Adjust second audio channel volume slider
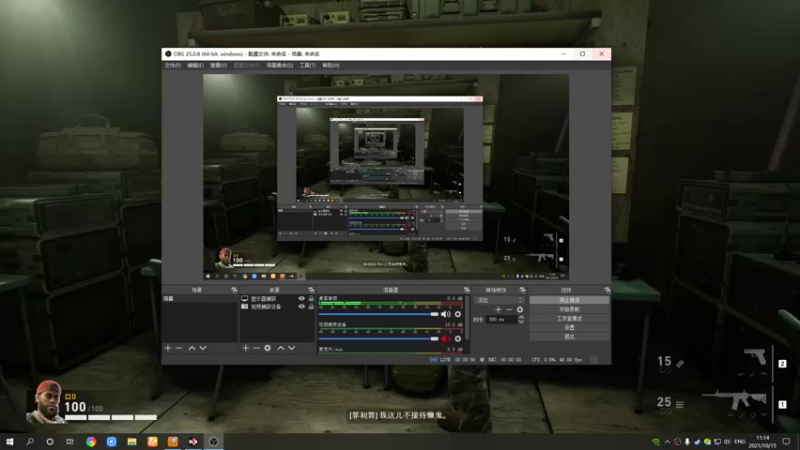 pyautogui.click(x=379, y=339)
